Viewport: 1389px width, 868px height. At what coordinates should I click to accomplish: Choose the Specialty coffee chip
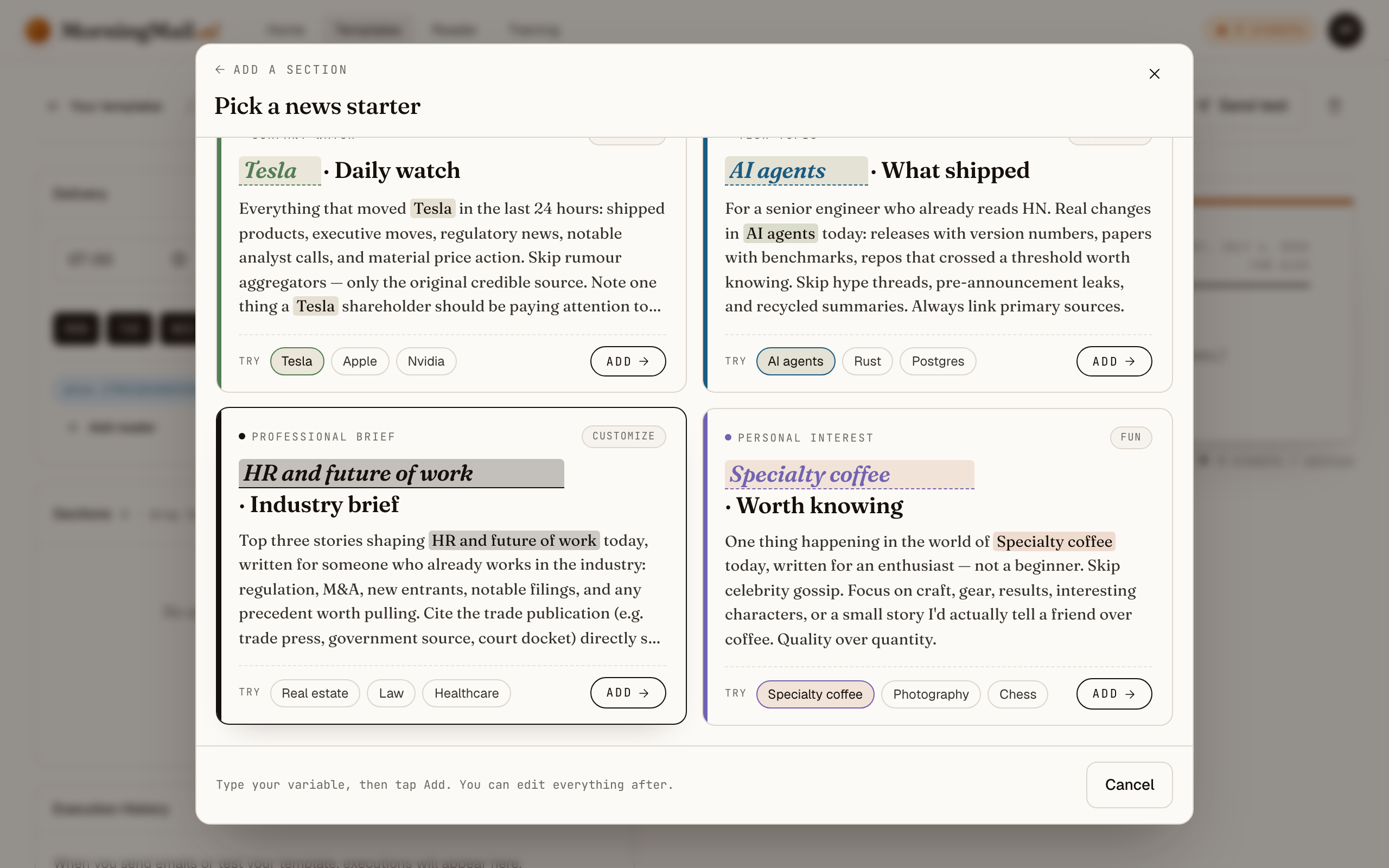815,694
